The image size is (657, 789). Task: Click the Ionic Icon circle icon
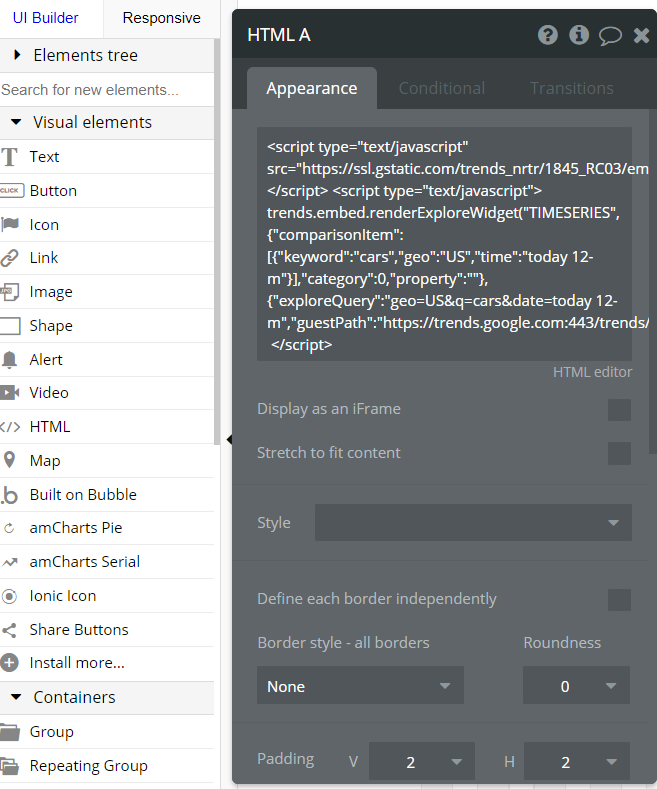point(10,596)
